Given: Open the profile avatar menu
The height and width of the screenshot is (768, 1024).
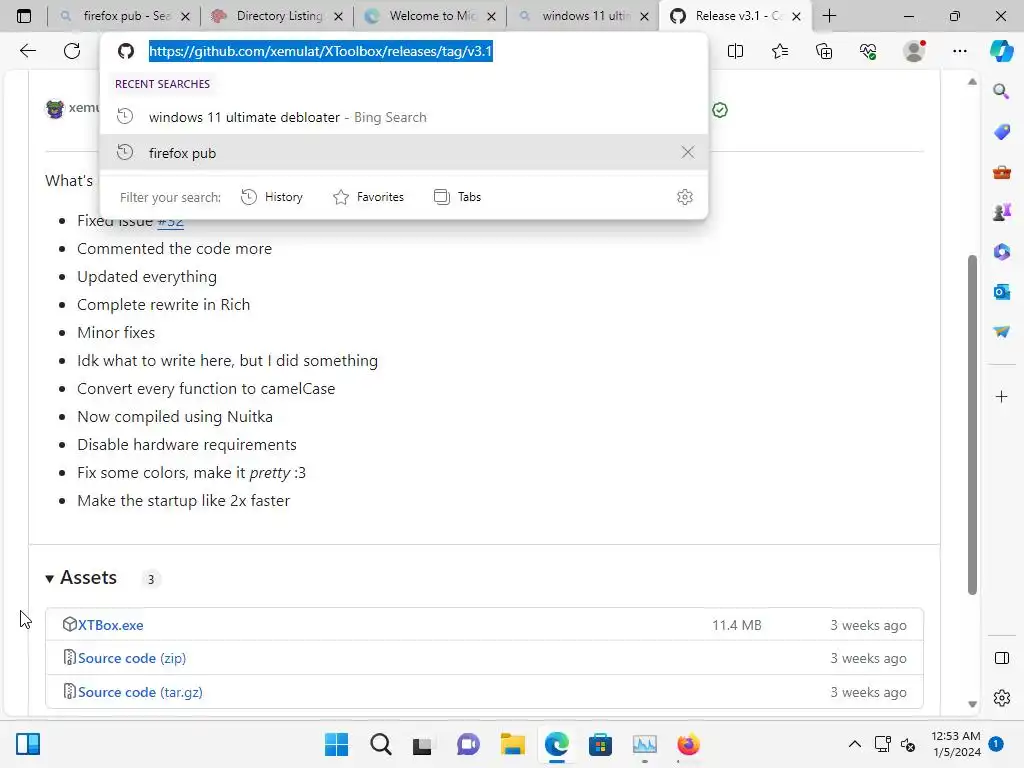Looking at the screenshot, I should pyautogui.click(x=914, y=51).
